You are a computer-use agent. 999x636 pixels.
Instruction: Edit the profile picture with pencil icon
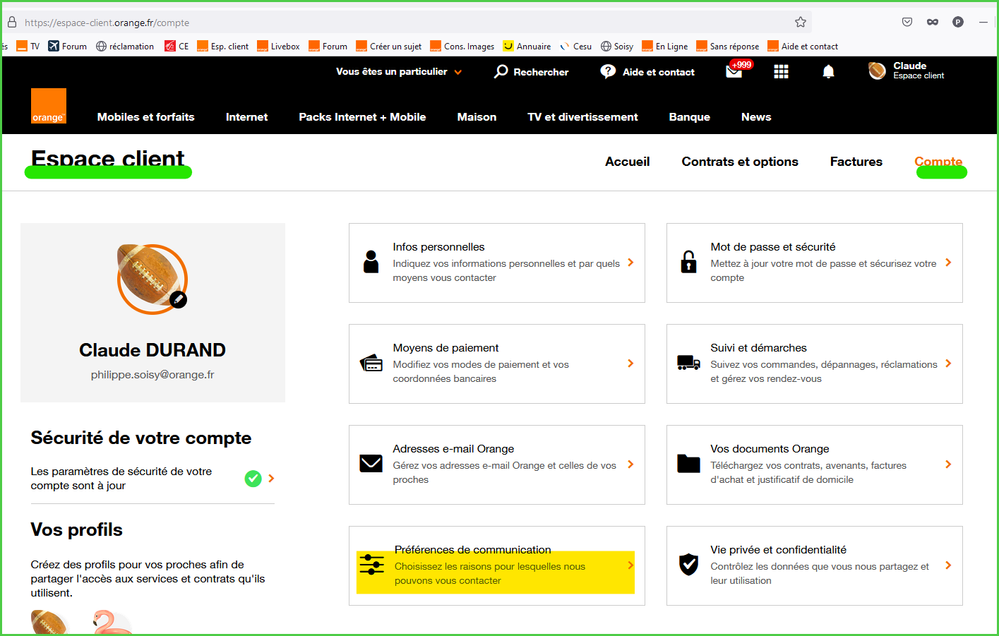tap(178, 299)
